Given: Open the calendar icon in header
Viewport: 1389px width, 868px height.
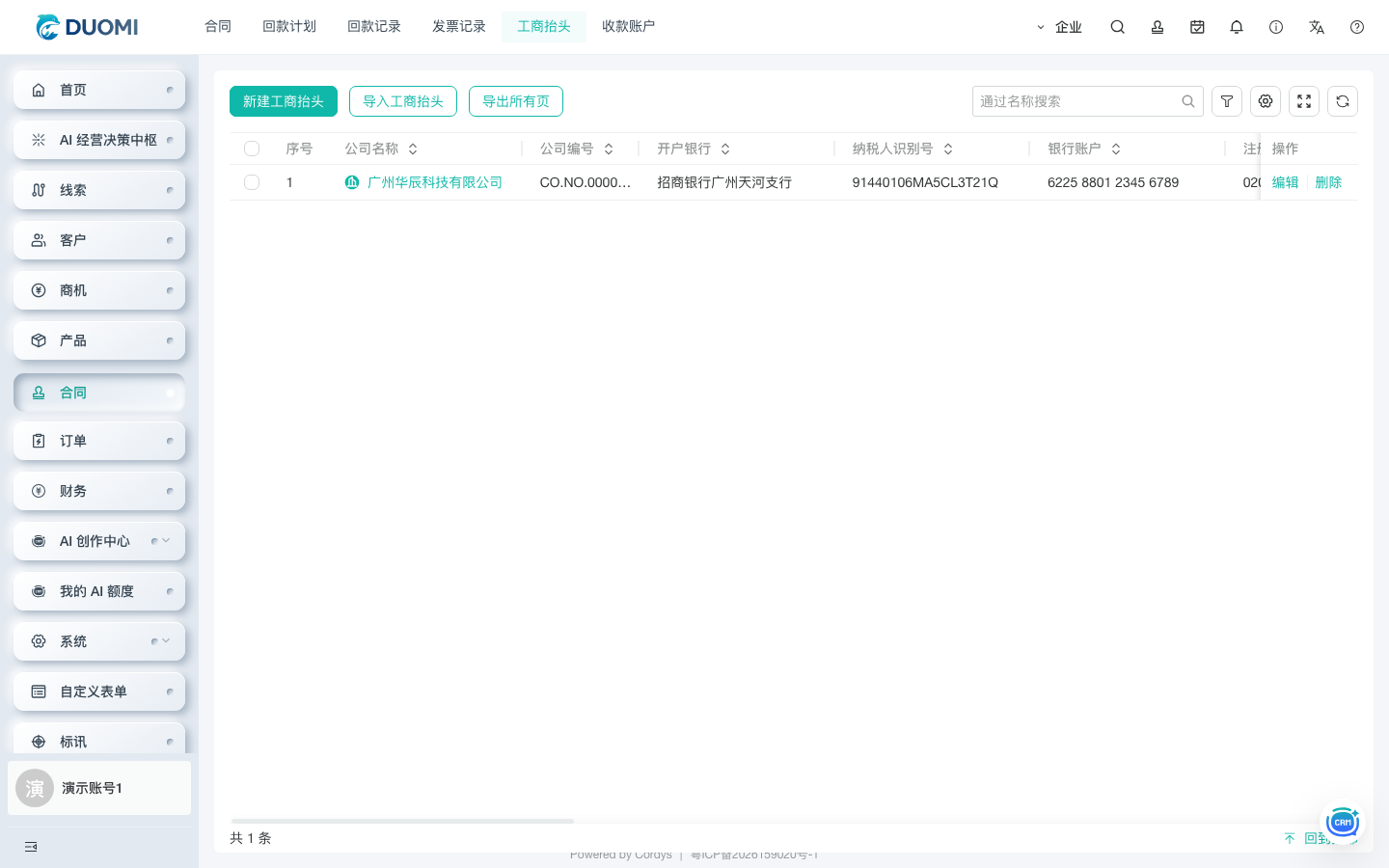Looking at the screenshot, I should (x=1197, y=27).
